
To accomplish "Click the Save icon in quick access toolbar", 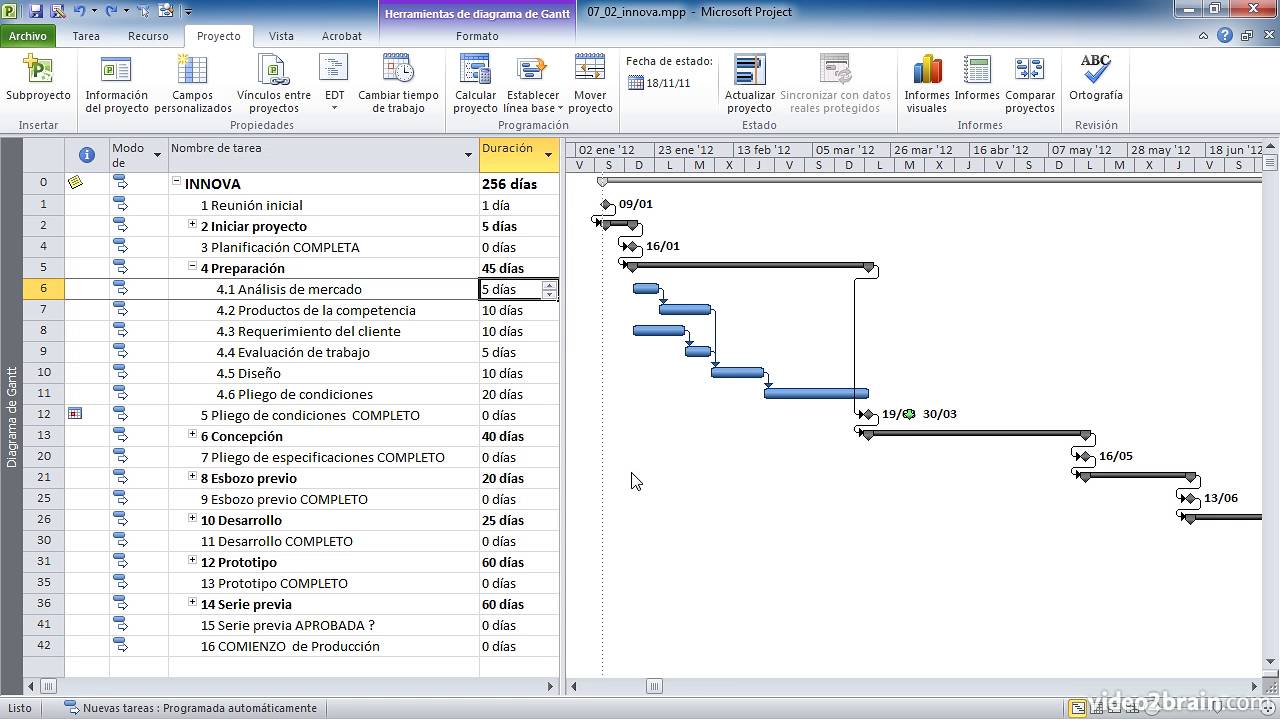I will (35, 10).
